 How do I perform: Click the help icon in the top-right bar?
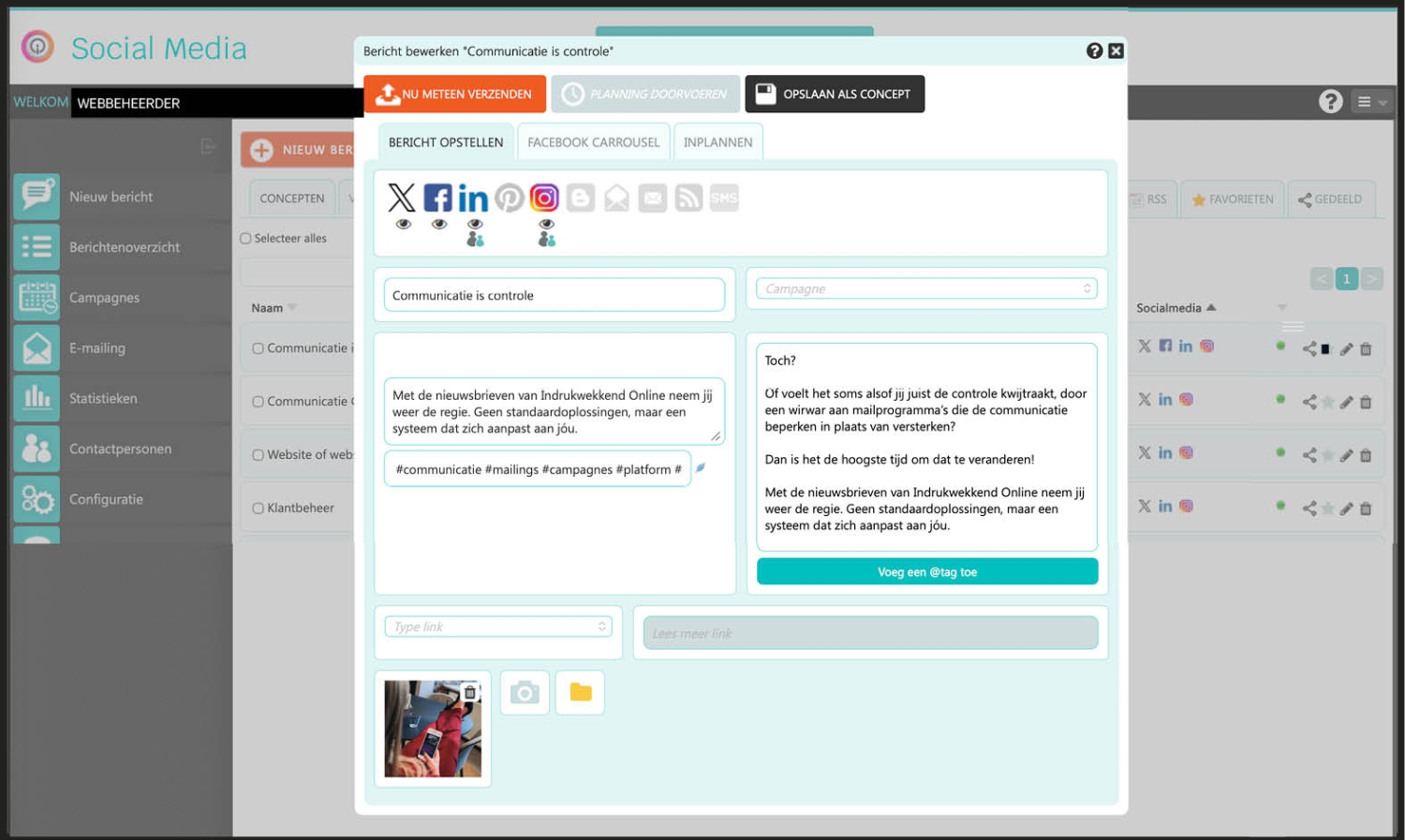click(1330, 101)
